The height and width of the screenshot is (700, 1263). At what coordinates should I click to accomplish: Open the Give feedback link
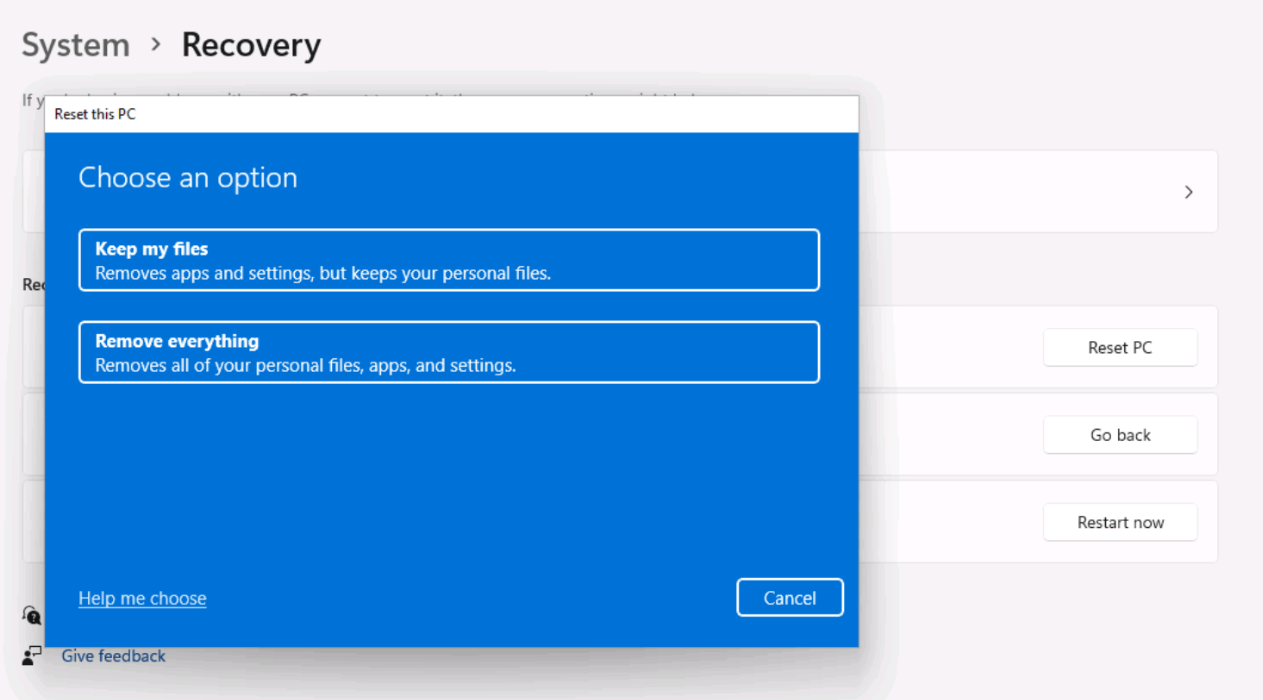pos(113,656)
